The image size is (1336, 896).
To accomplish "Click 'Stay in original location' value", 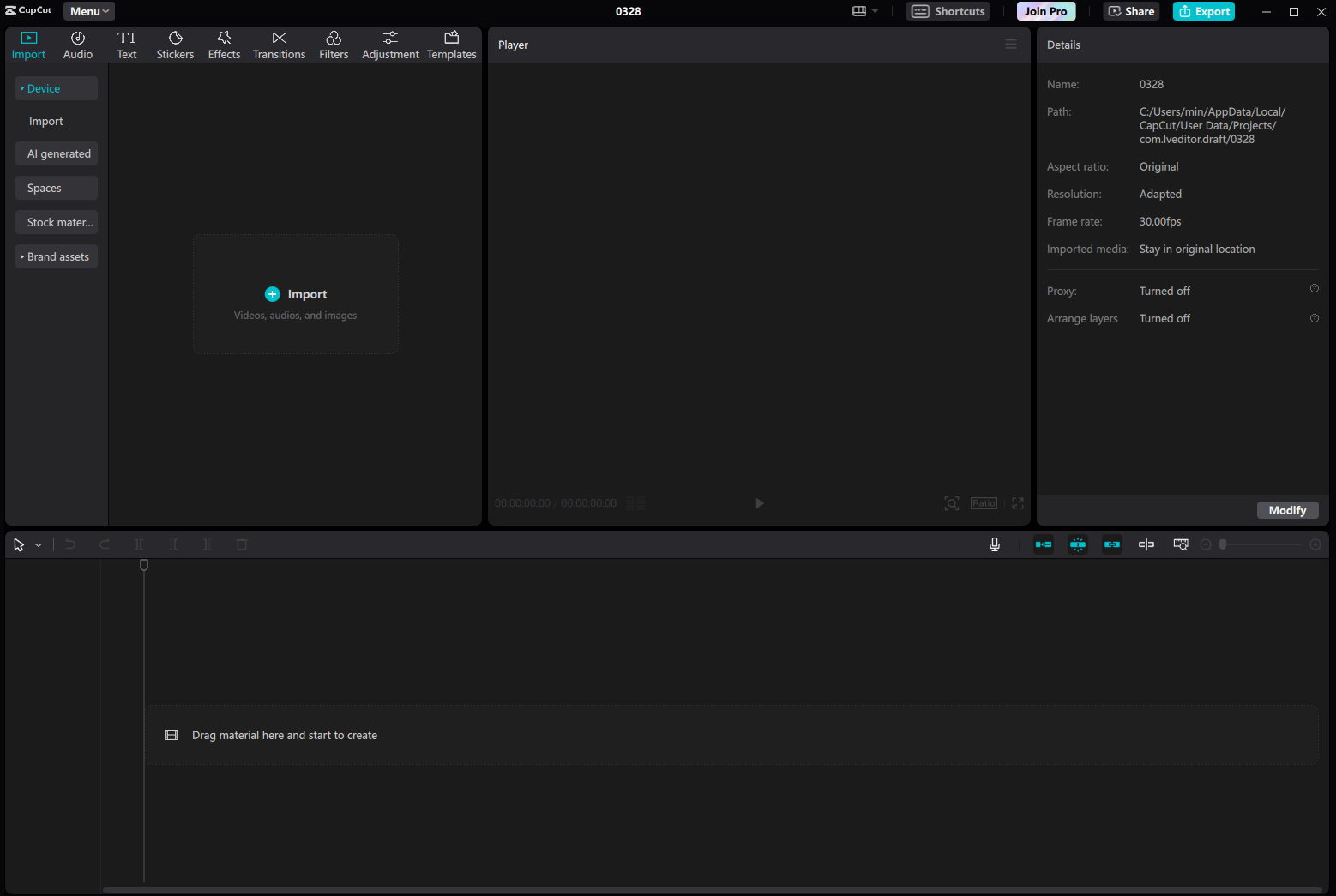I will (x=1197, y=249).
